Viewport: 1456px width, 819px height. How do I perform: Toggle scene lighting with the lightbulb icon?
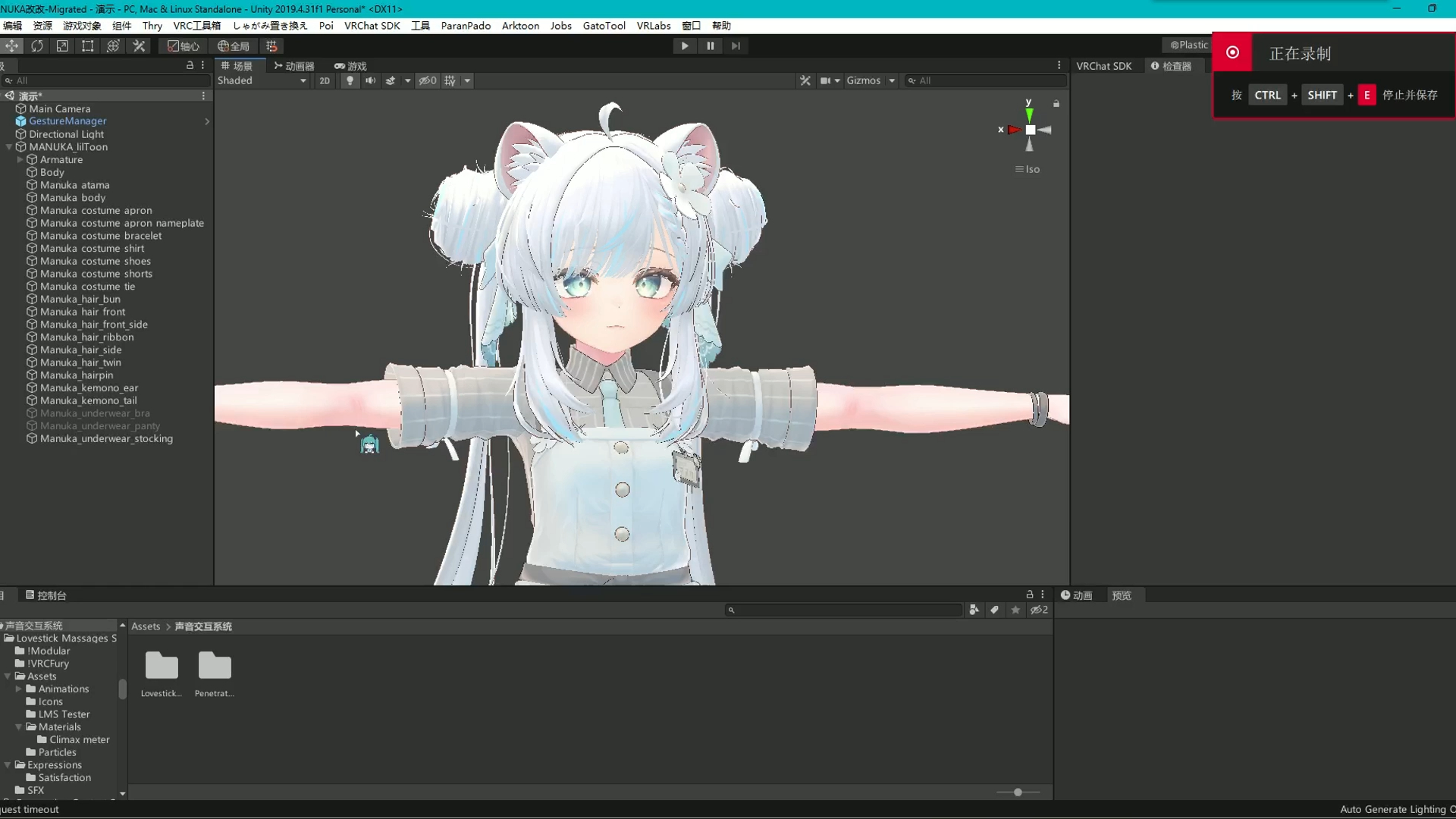(x=350, y=80)
